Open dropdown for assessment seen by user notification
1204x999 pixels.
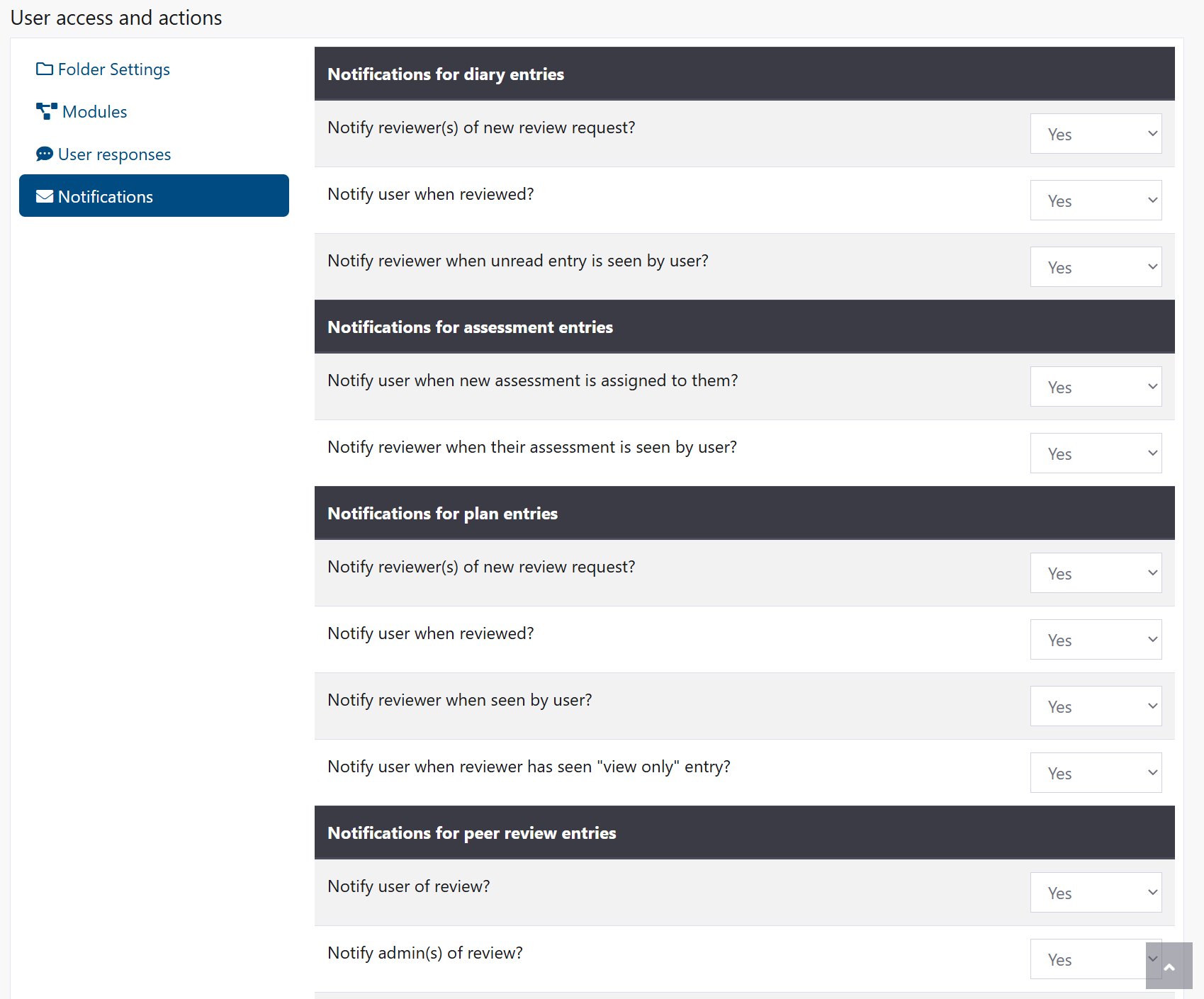(x=1096, y=453)
